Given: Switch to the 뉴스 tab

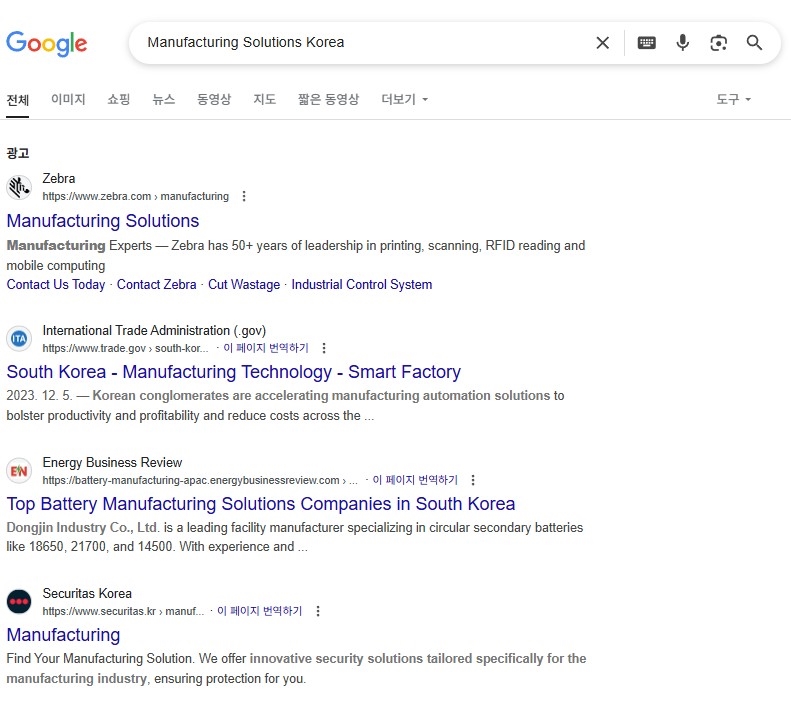Looking at the screenshot, I should pyautogui.click(x=163, y=100).
